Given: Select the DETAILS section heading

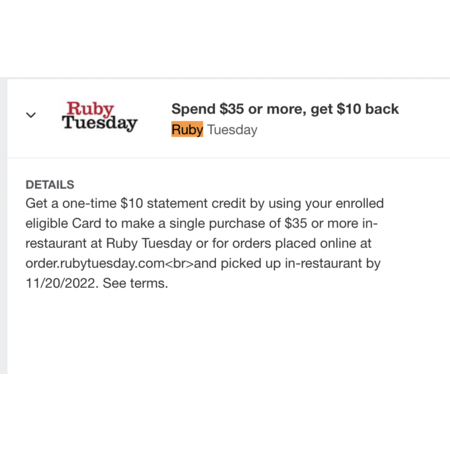Looking at the screenshot, I should point(50,185).
